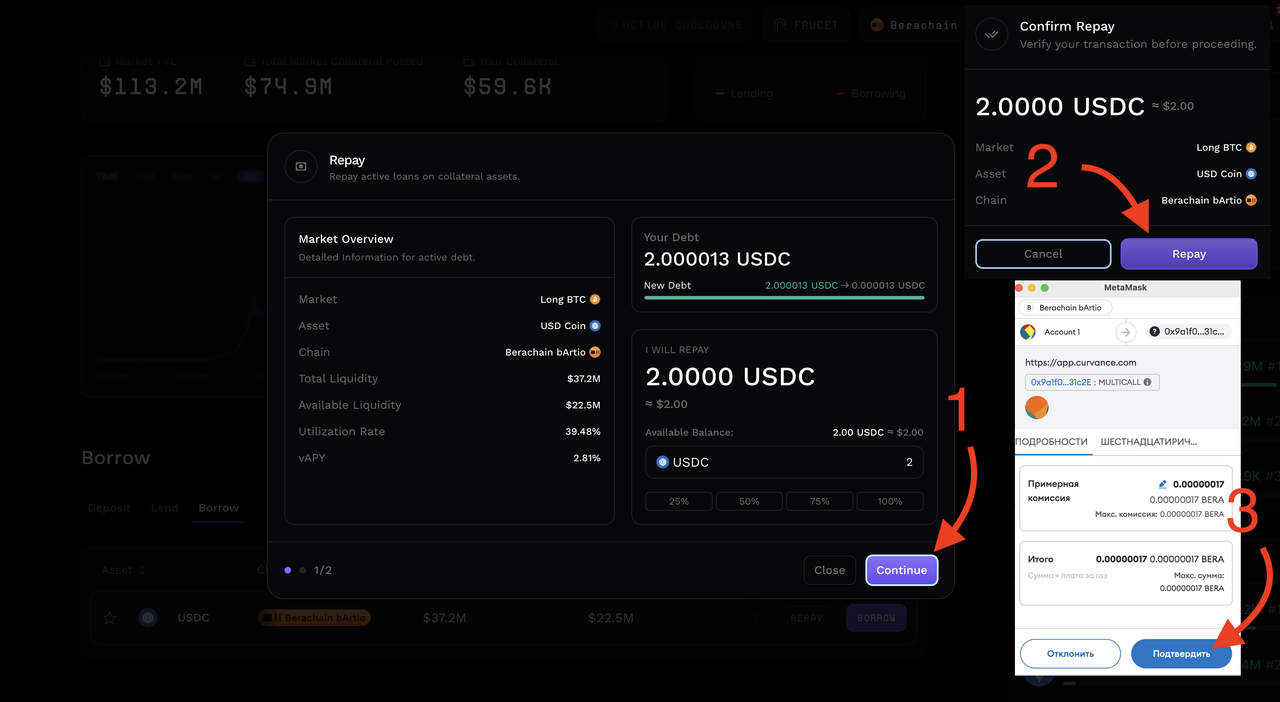Viewport: 1280px width, 702px height.
Task: Click the unknown-contract question mark icon in MetaMask
Action: (x=1155, y=332)
